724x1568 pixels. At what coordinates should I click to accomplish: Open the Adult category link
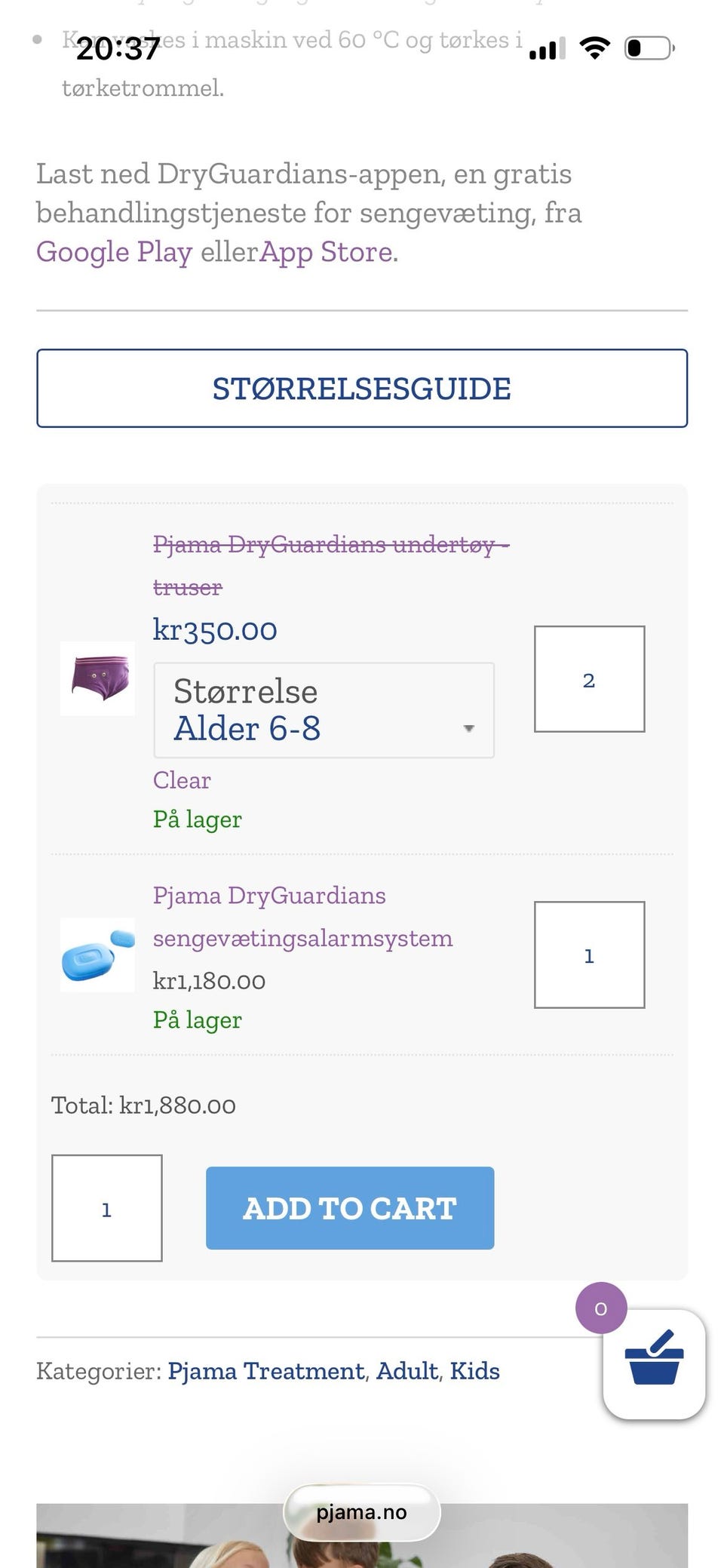tap(406, 1370)
